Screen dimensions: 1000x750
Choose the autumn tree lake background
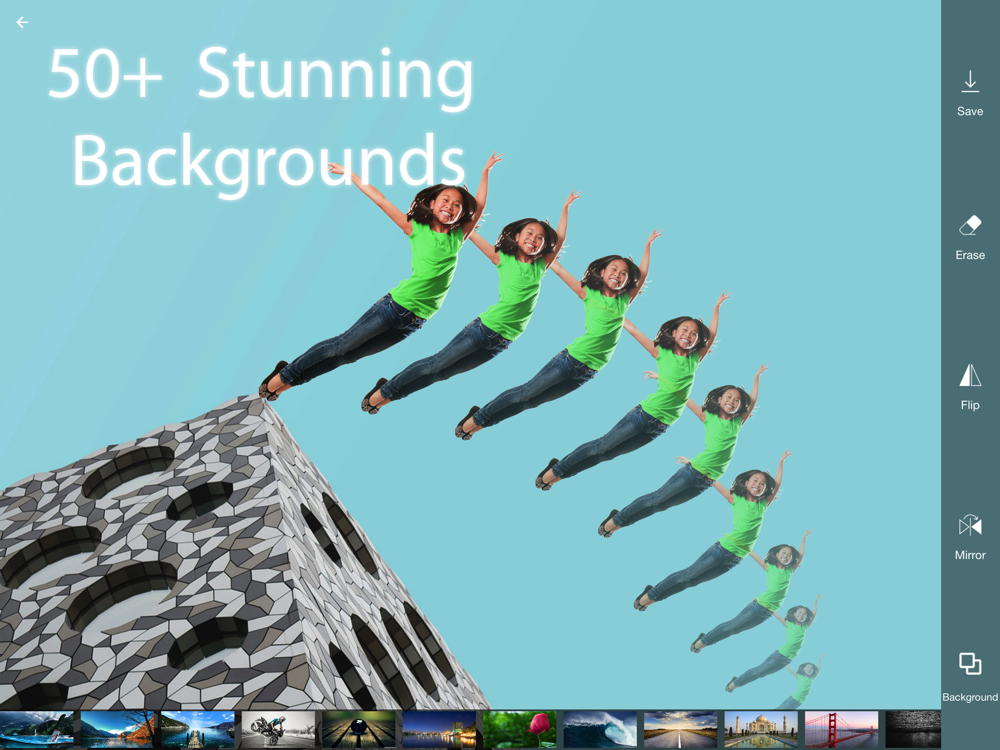117,730
